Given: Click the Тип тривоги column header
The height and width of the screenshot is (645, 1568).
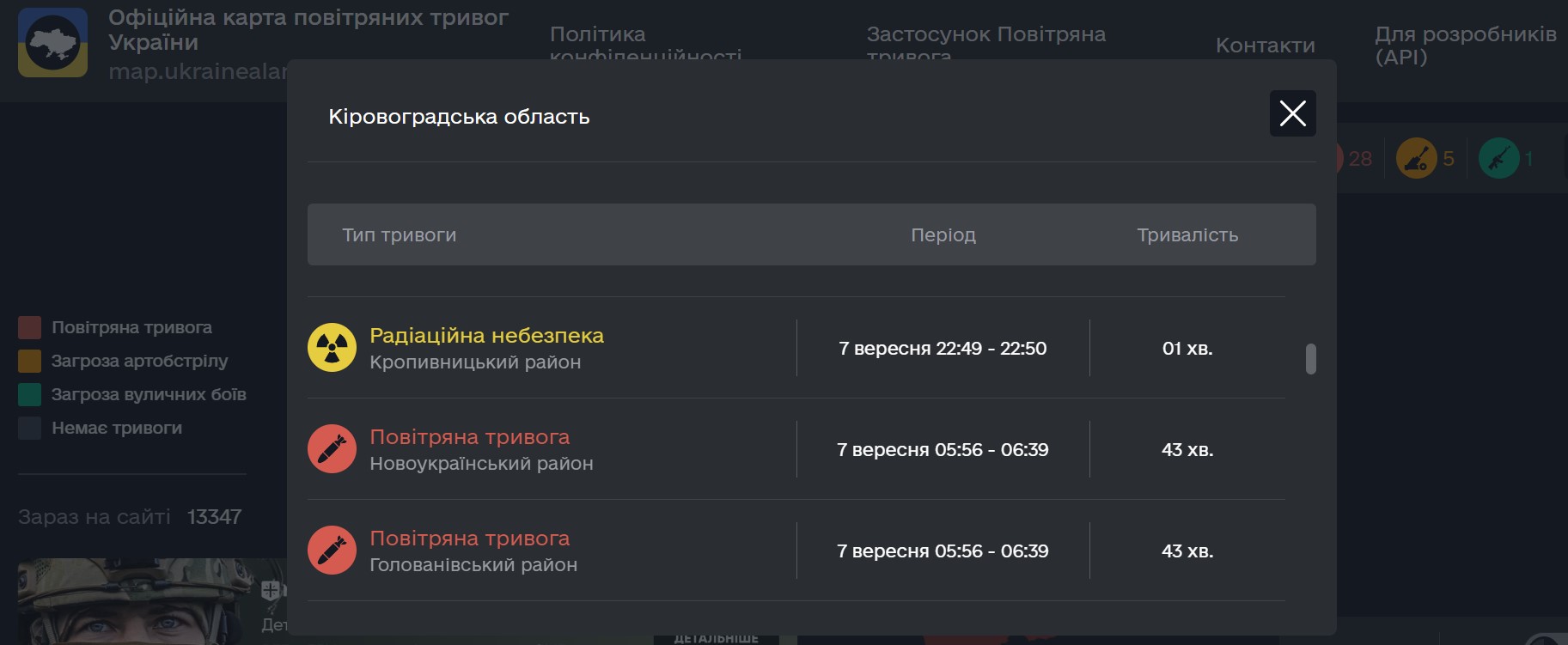Looking at the screenshot, I should pyautogui.click(x=400, y=235).
